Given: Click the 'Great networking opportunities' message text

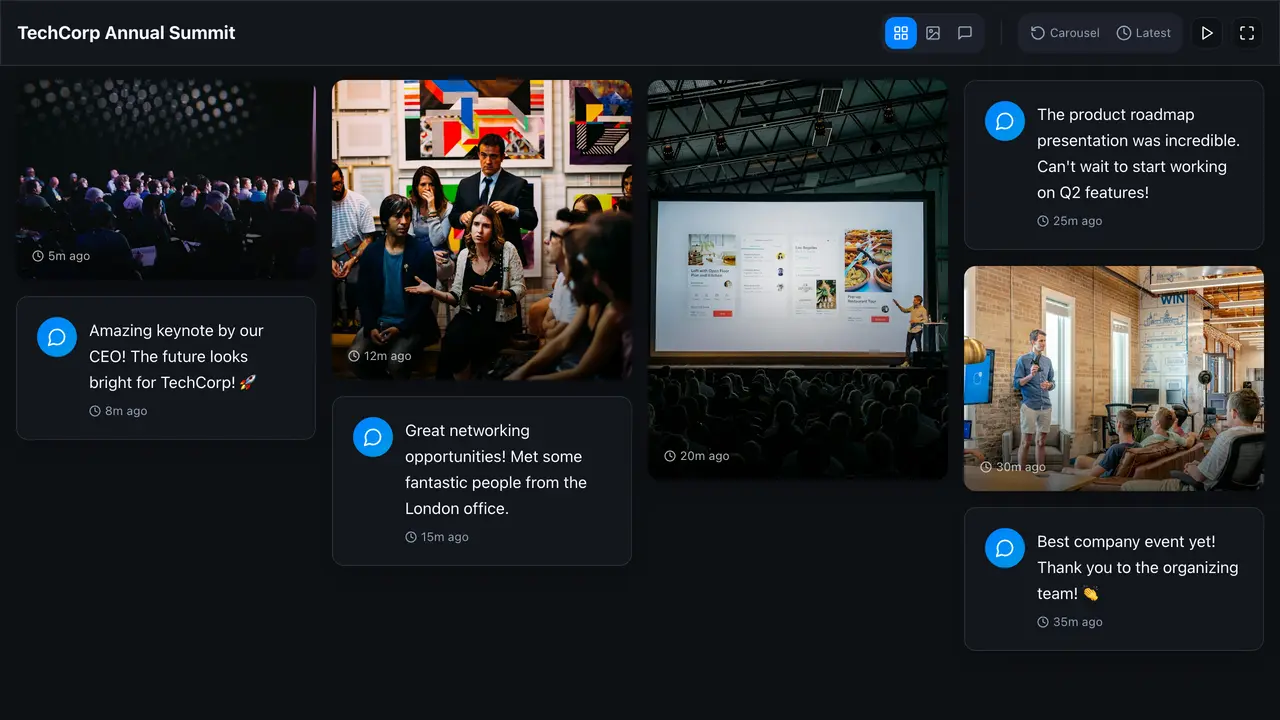Looking at the screenshot, I should 496,469.
